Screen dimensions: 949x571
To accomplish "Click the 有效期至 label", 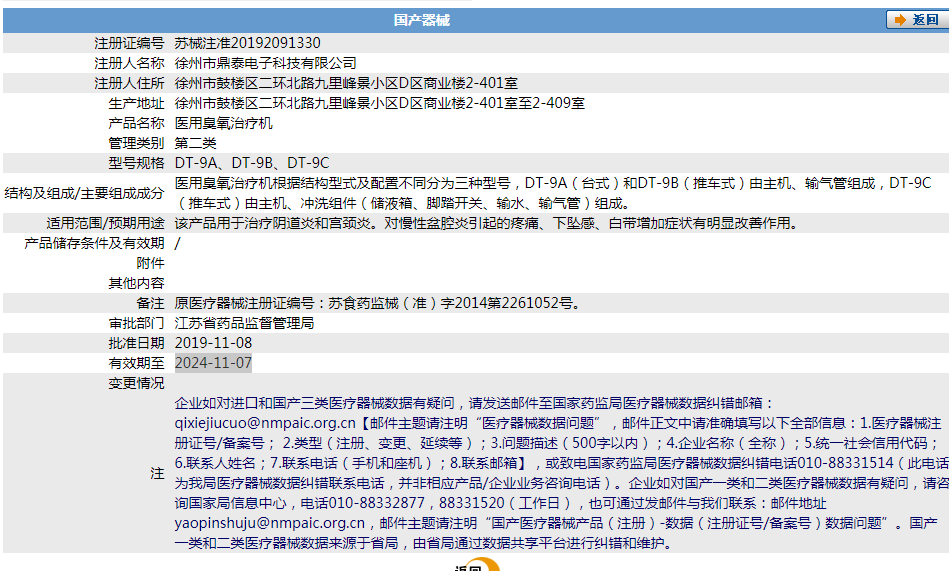I will (x=136, y=363).
